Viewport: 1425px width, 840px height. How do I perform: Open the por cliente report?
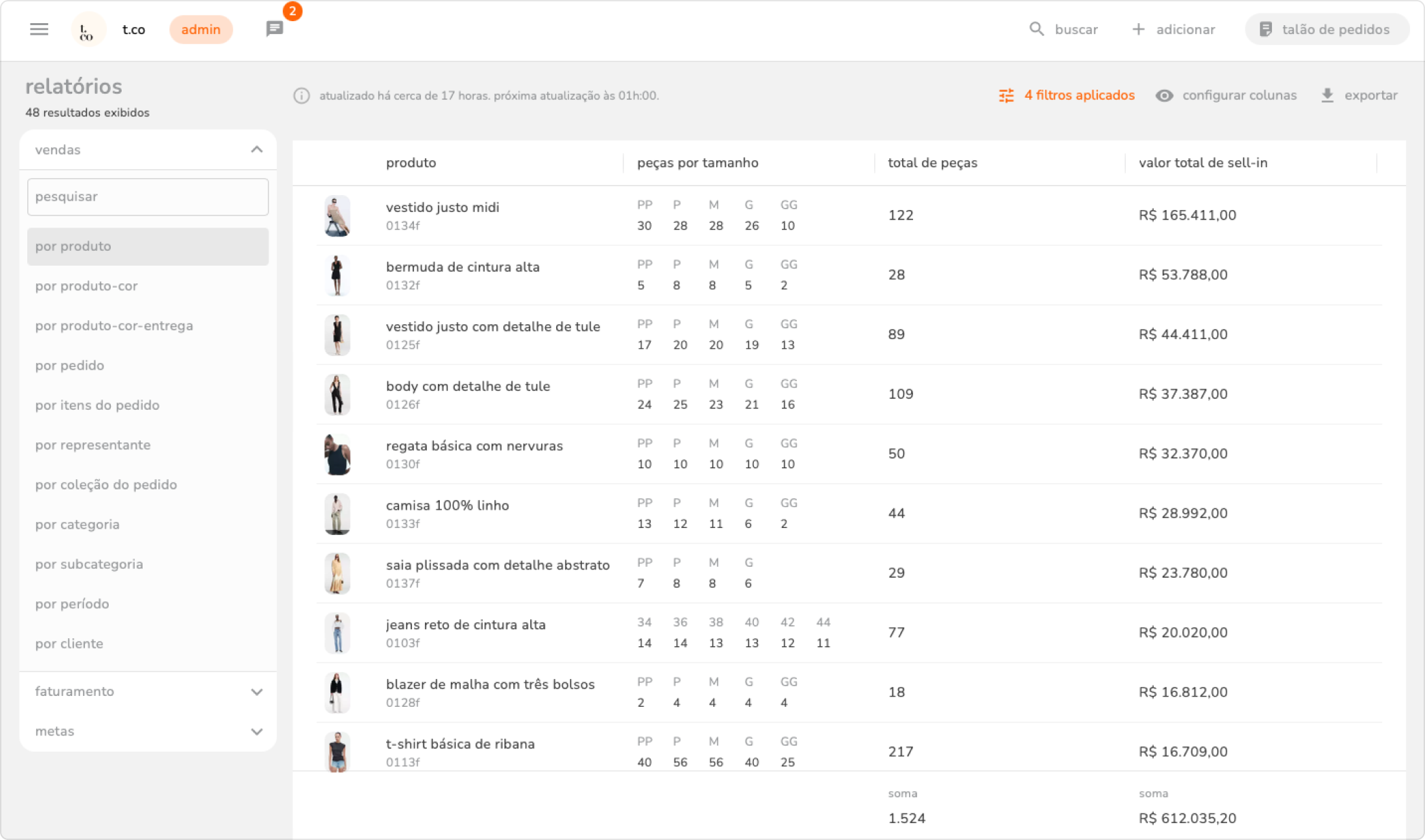69,644
